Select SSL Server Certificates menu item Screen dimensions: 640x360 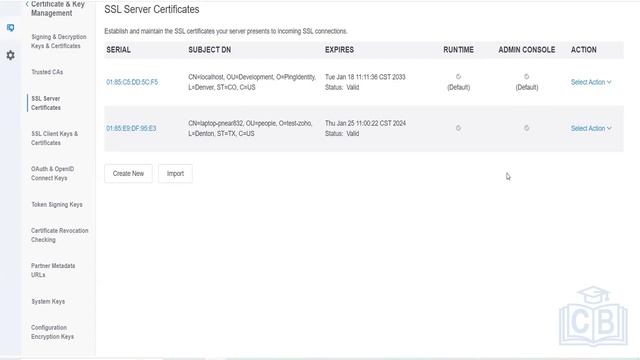46,103
